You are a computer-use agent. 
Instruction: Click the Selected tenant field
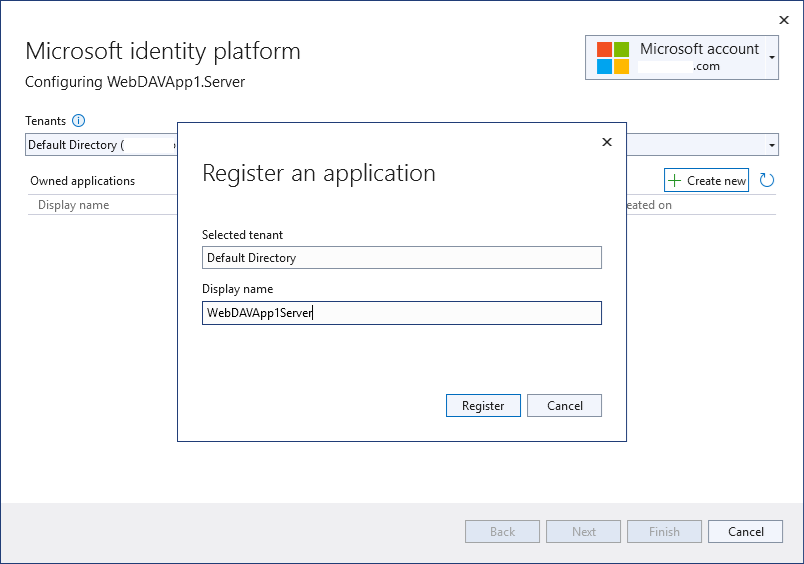[x=402, y=257]
